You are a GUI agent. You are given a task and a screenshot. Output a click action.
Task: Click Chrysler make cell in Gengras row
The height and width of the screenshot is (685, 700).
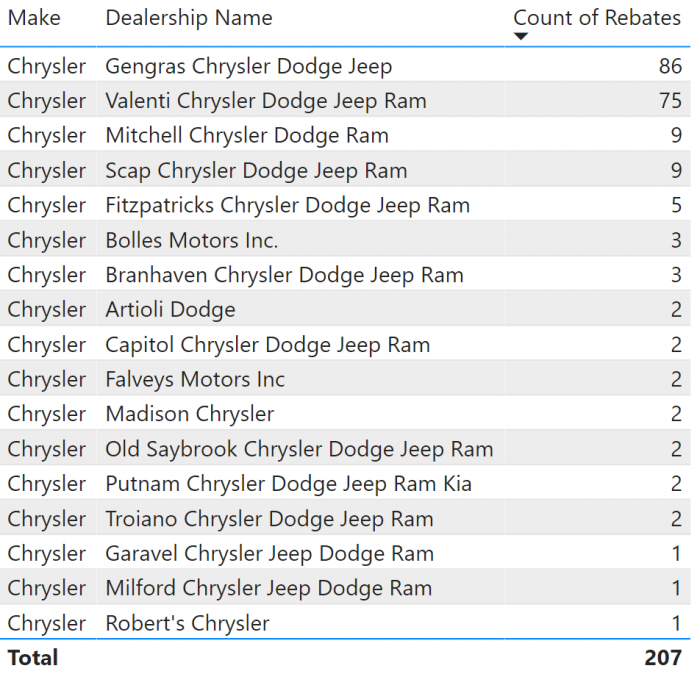[46, 66]
